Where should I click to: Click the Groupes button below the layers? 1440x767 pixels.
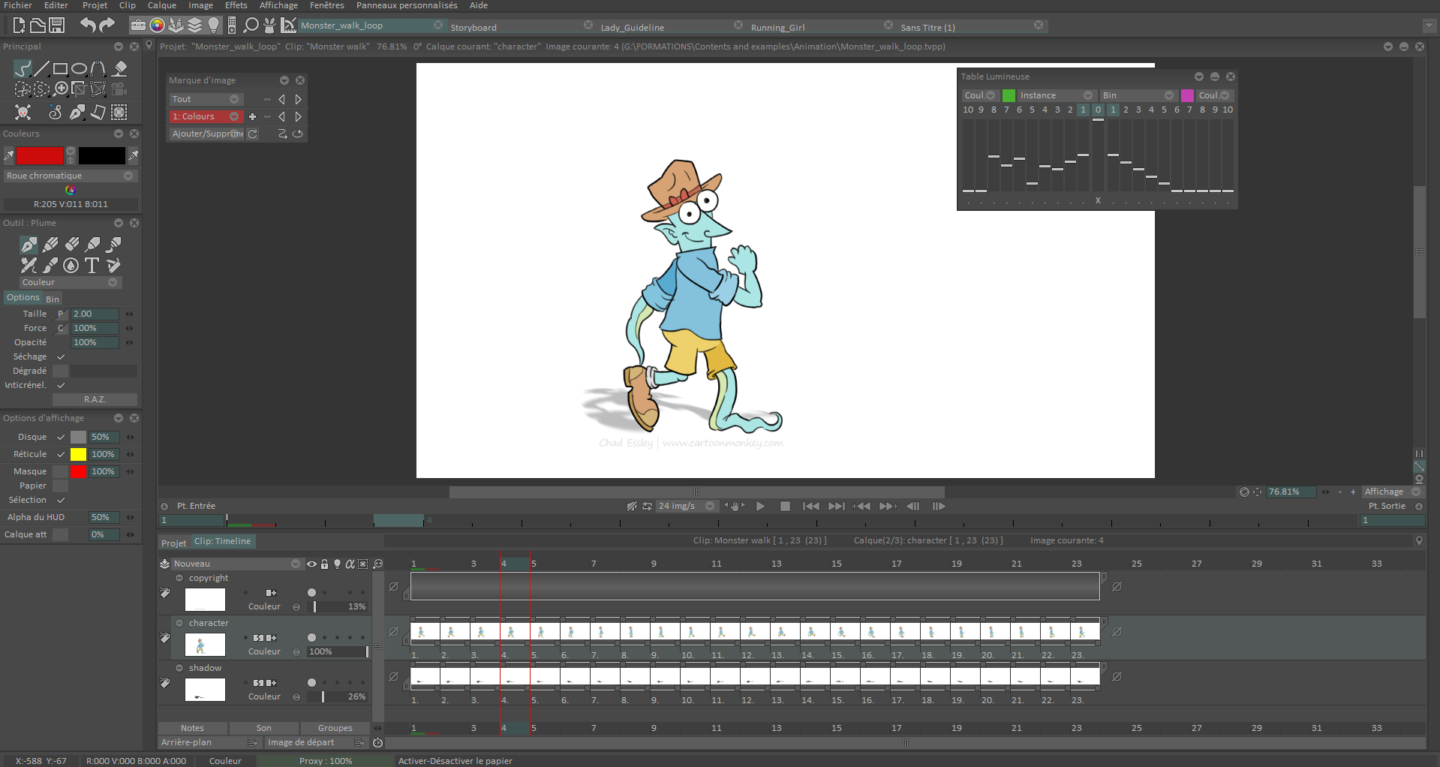[x=336, y=728]
